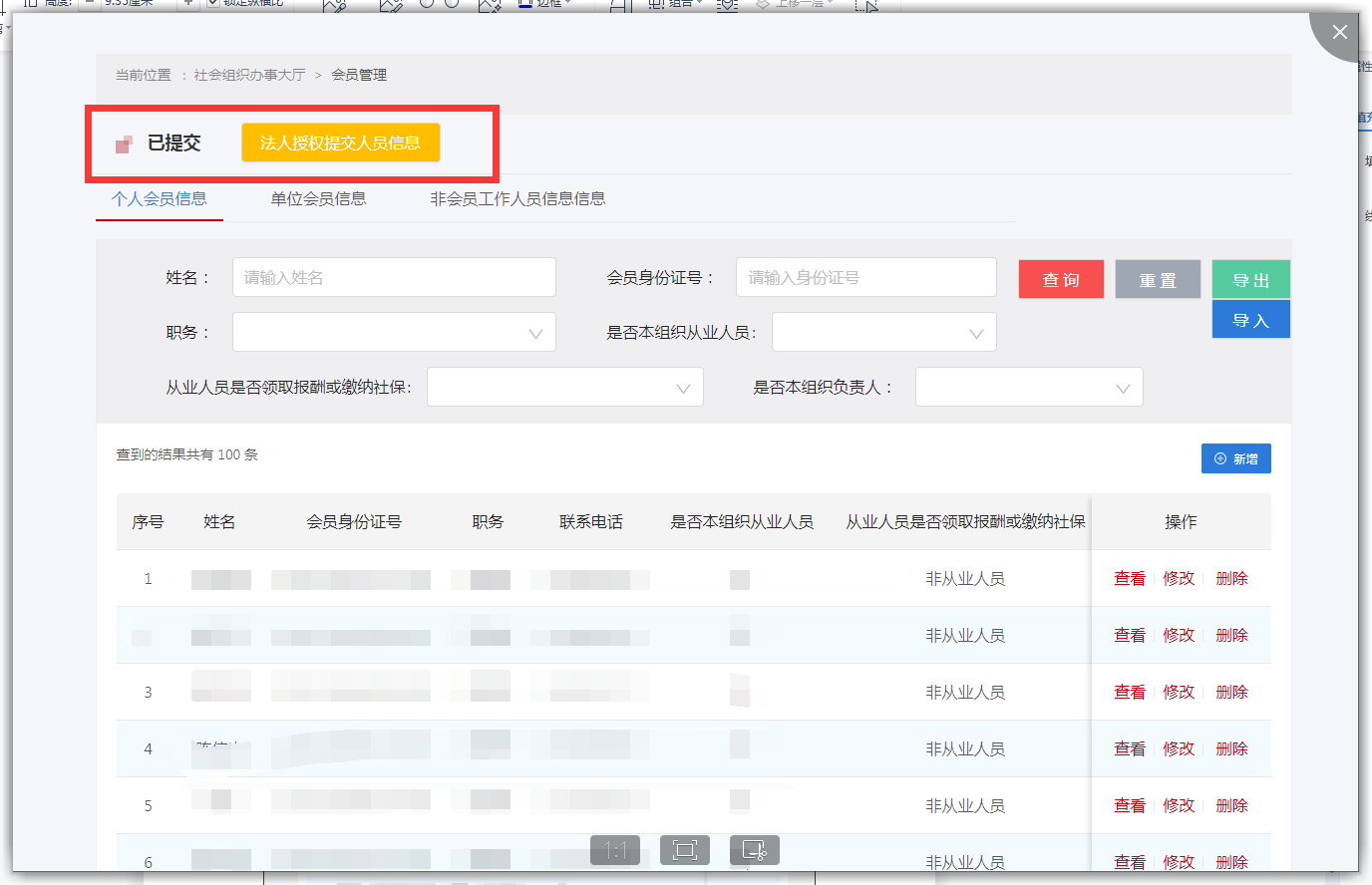Switch to the 非会员工作人员信息信息 tab
Viewport: 1372px width, 885px height.
pos(517,199)
